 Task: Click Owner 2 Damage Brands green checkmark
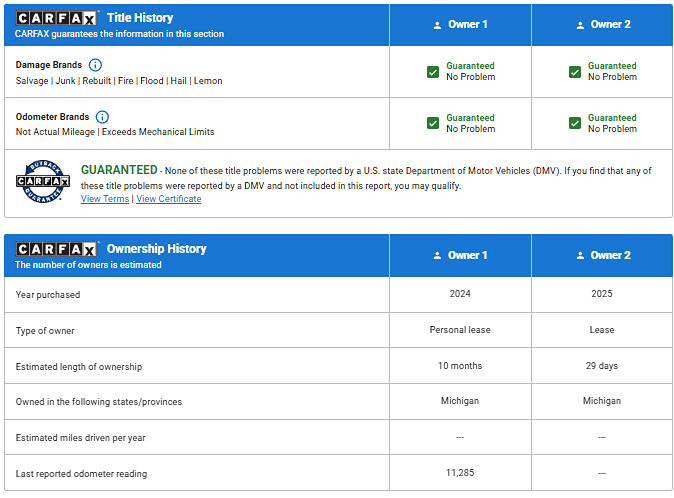[x=575, y=72]
